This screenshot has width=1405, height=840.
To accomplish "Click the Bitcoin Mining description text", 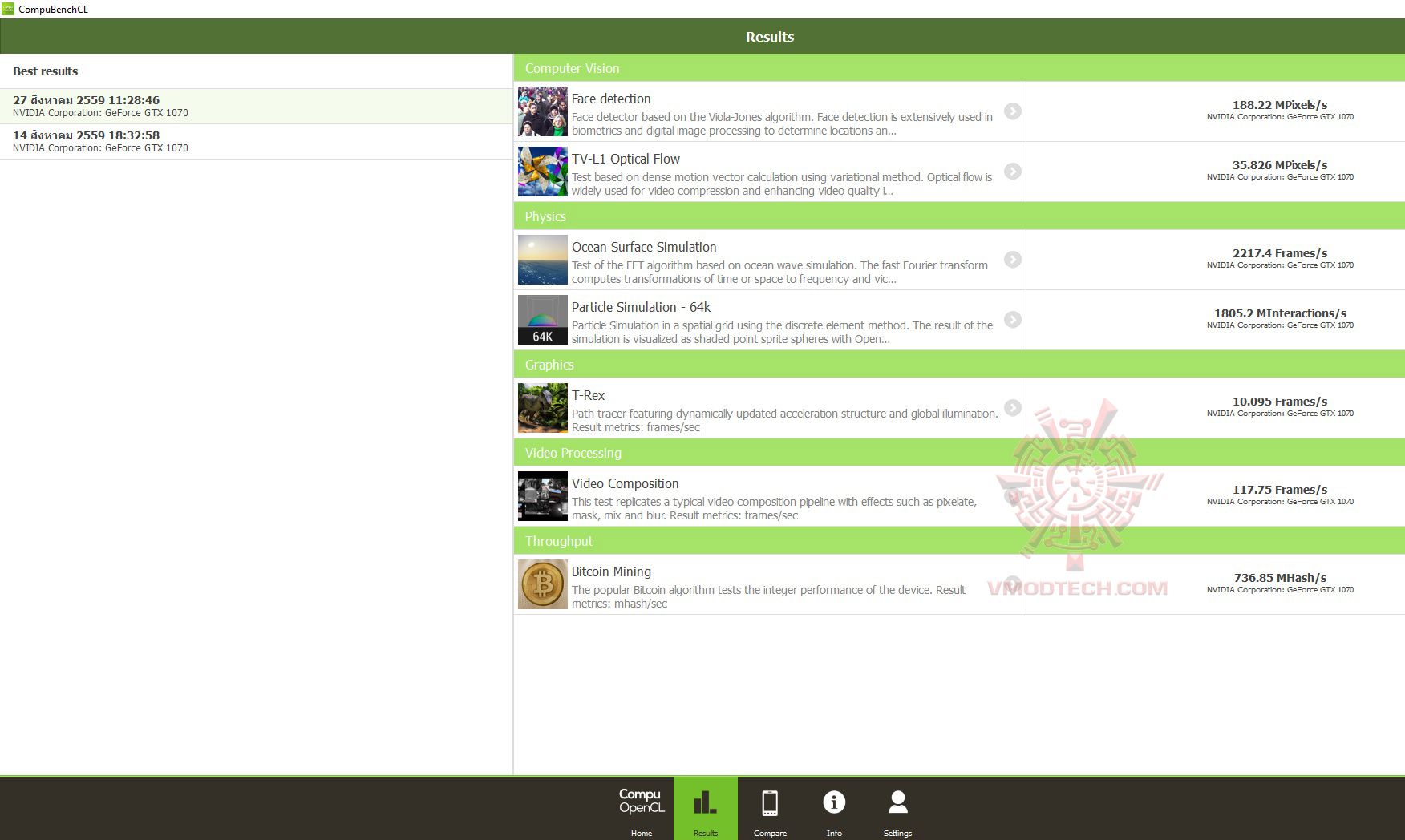I will point(768,597).
